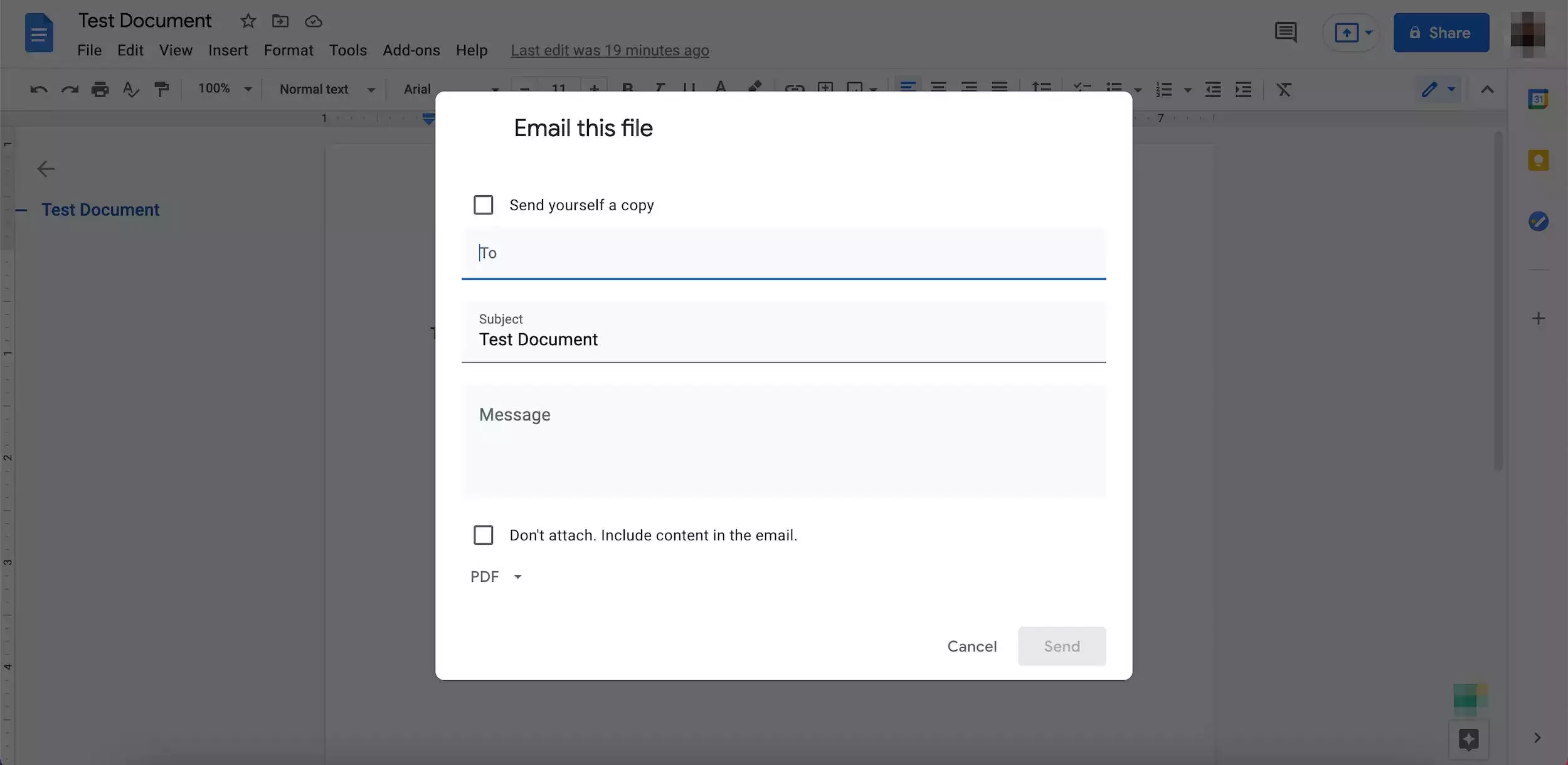Open the PDF format dropdown
The height and width of the screenshot is (765, 1568).
pyautogui.click(x=496, y=577)
